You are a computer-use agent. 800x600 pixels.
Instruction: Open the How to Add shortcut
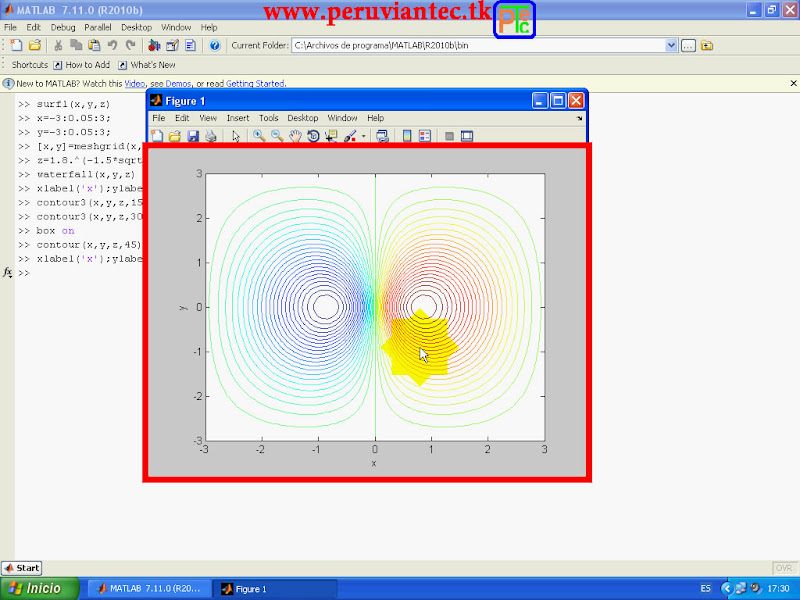82,65
